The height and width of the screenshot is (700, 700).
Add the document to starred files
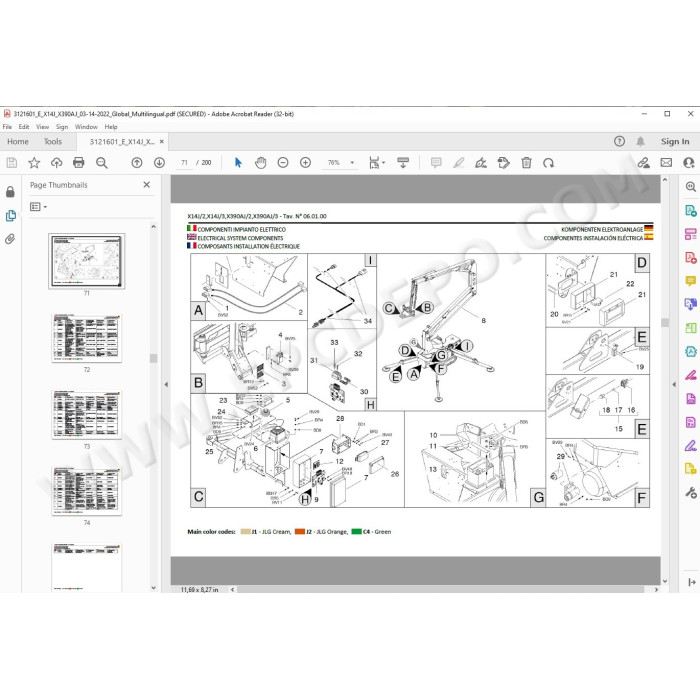34,163
